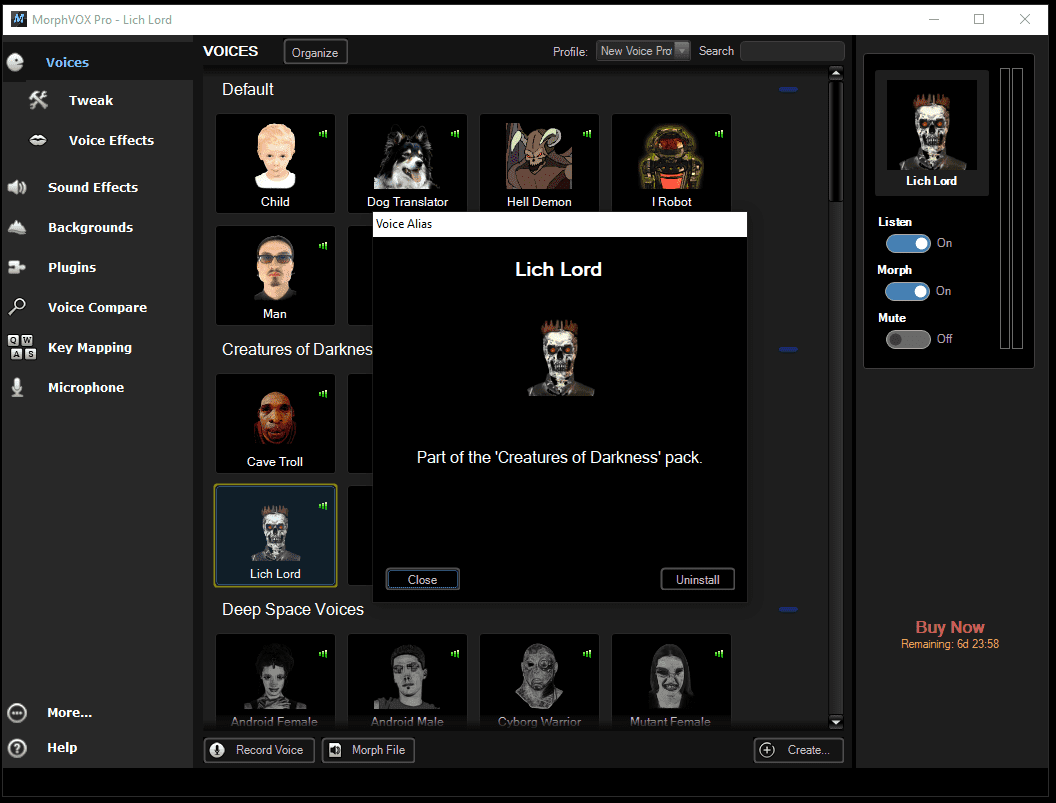Click the Morph File button
The height and width of the screenshot is (803, 1056).
(x=368, y=750)
